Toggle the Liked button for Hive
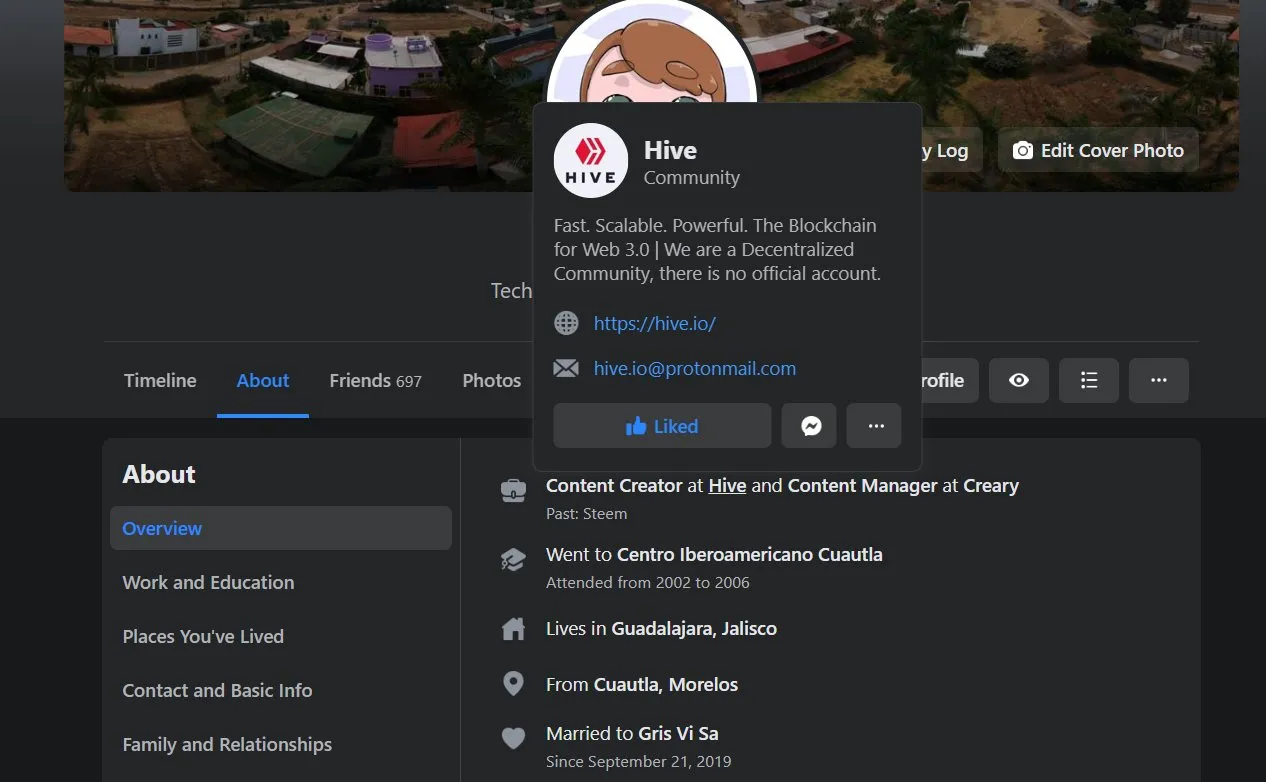This screenshot has height=782, width=1266. [x=662, y=426]
